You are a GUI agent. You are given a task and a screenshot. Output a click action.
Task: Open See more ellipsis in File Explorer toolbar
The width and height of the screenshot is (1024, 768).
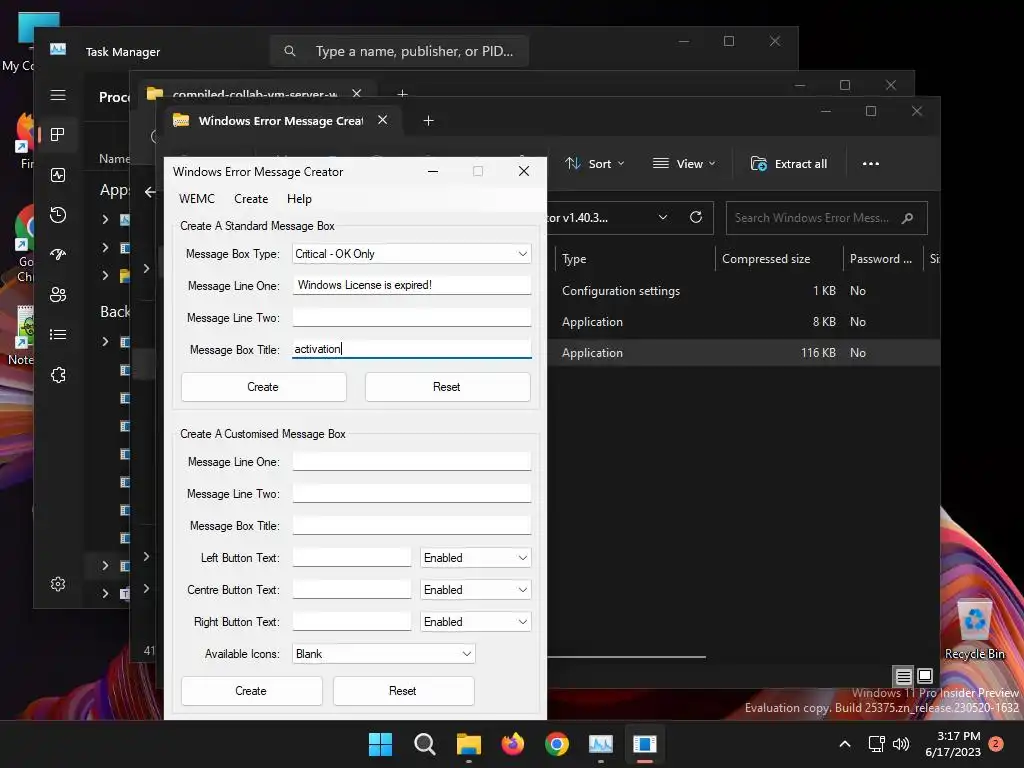(x=871, y=164)
